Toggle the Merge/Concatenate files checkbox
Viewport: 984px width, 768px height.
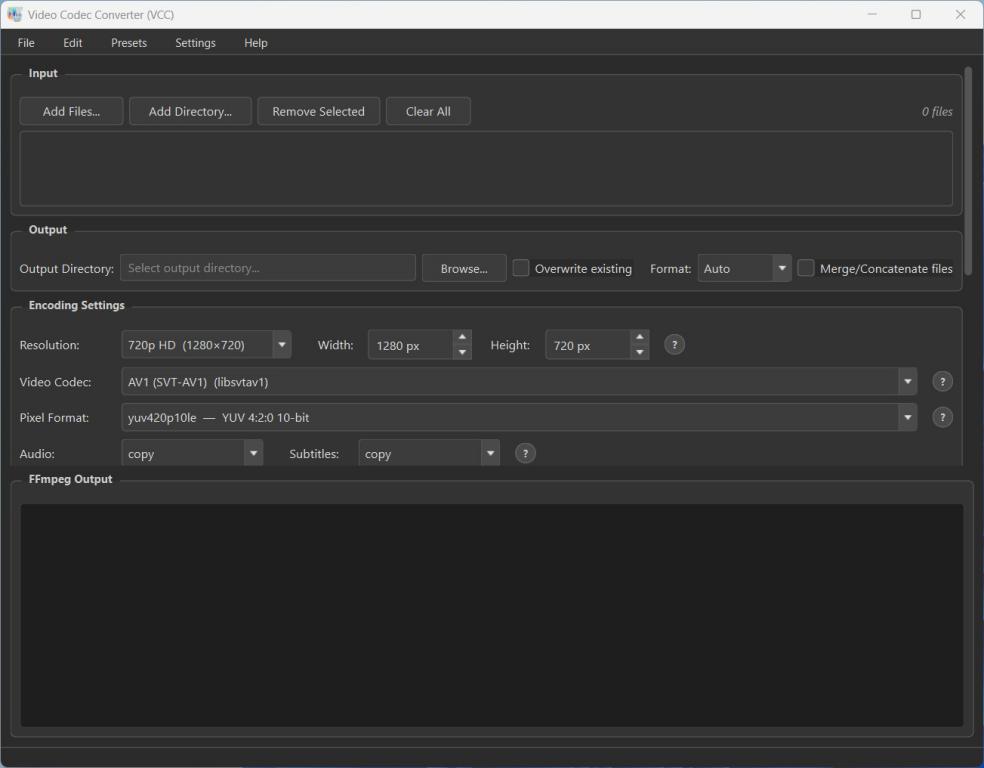tap(806, 268)
